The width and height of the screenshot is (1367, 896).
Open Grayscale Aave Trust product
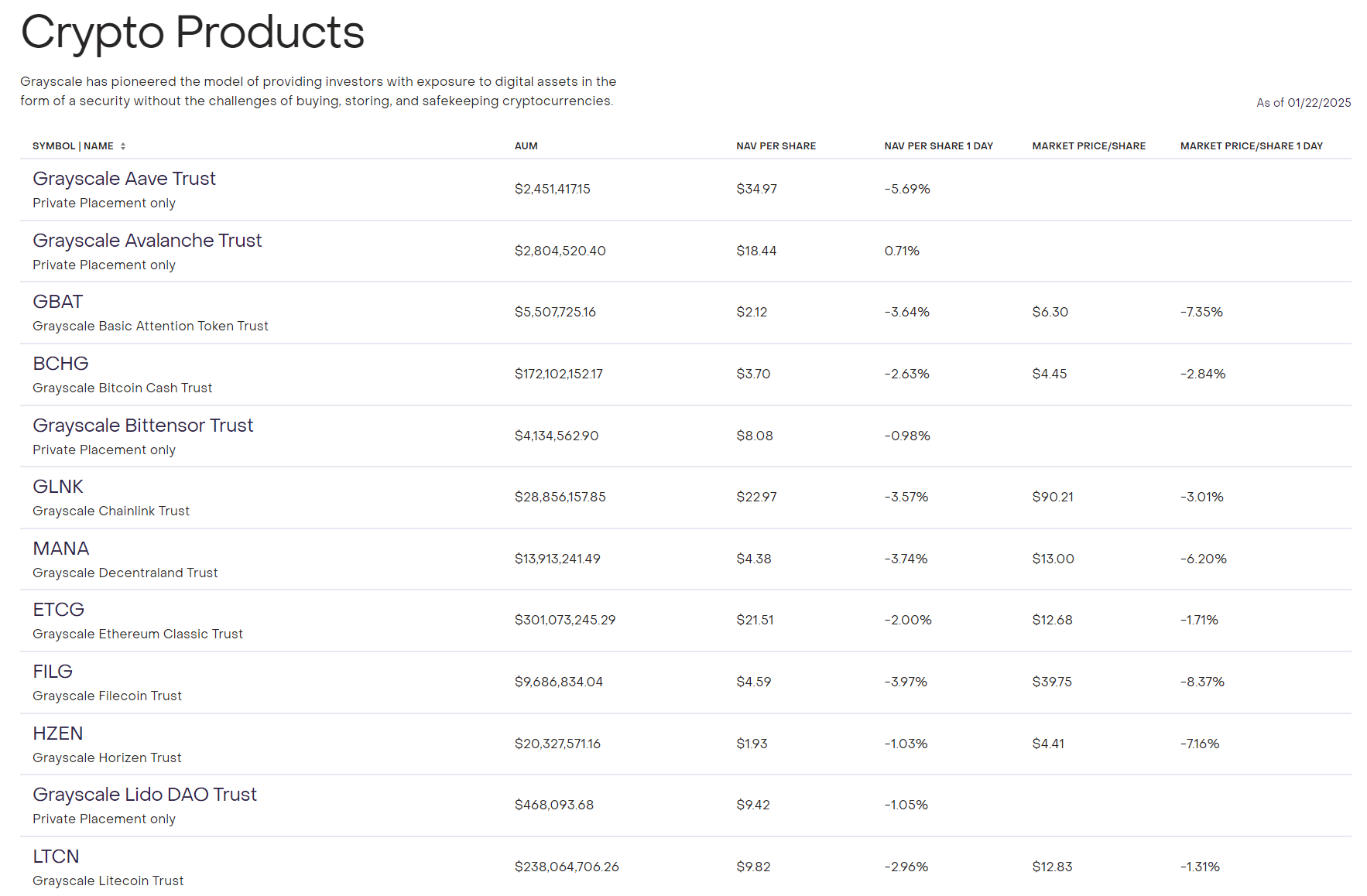pos(124,179)
